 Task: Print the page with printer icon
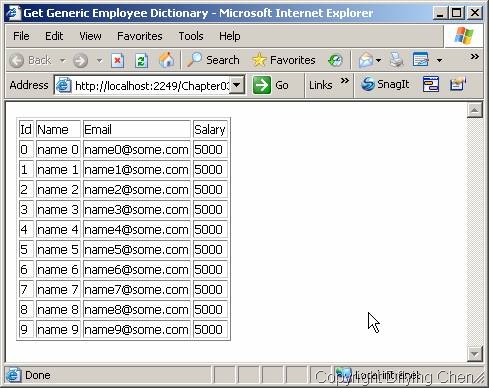[396, 60]
